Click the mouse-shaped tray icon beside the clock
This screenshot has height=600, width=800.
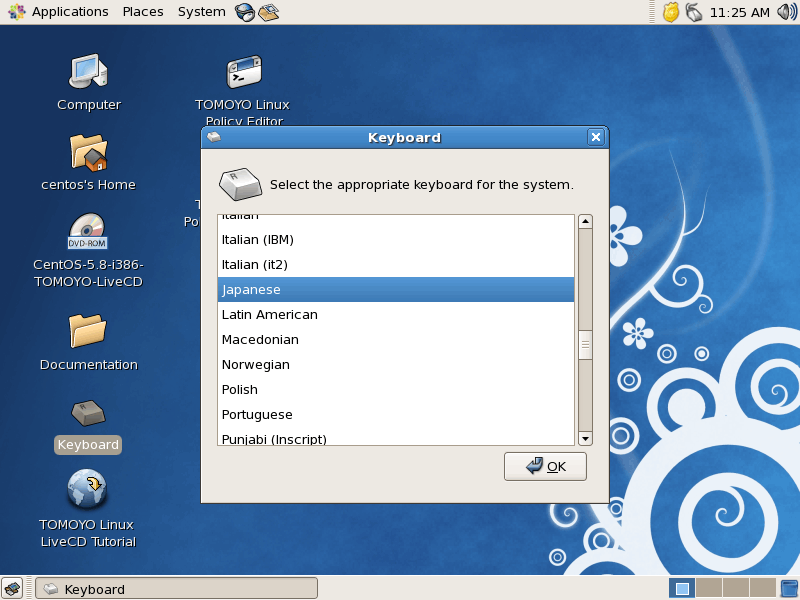694,12
